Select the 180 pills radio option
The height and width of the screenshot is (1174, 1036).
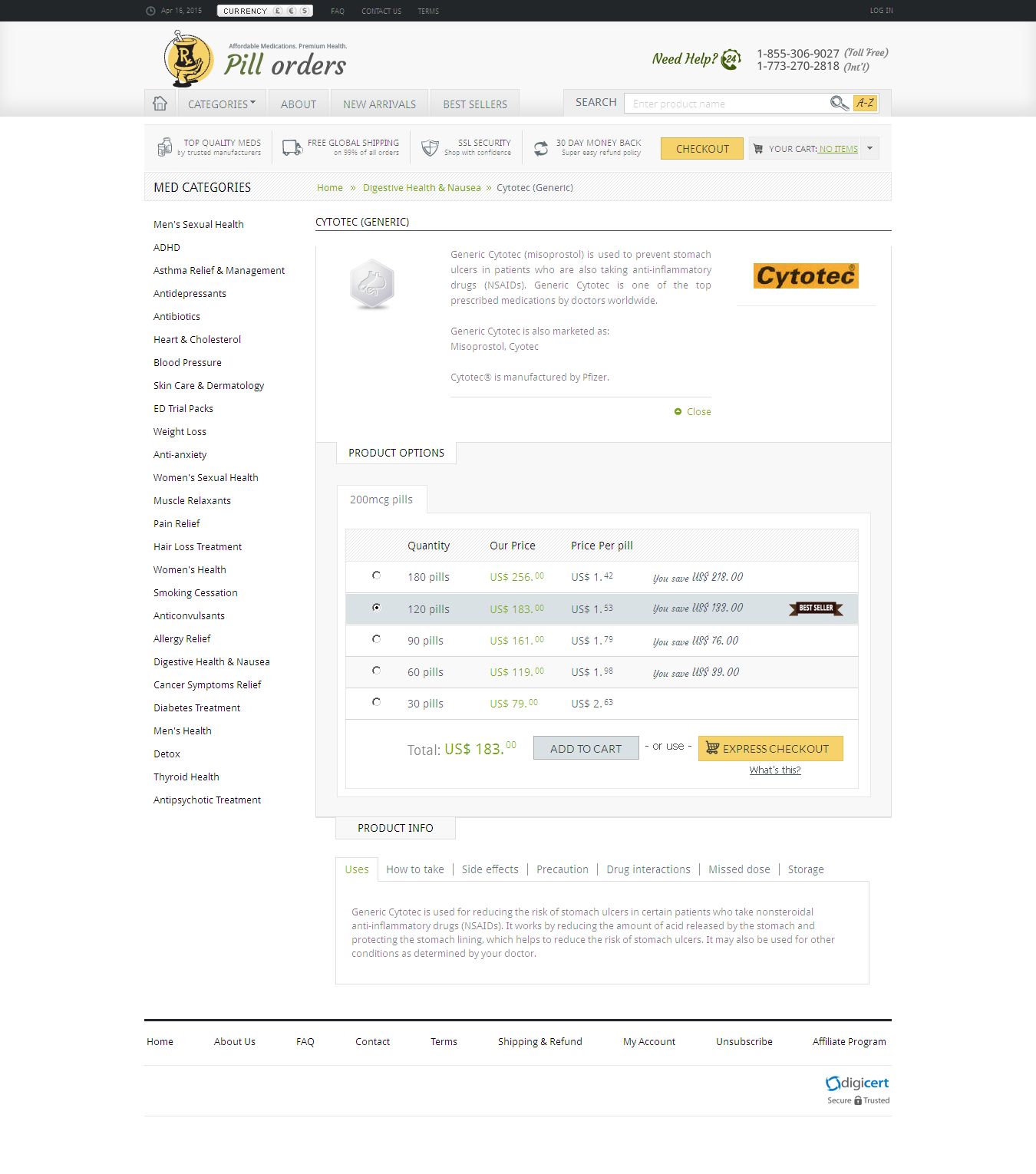coord(376,575)
